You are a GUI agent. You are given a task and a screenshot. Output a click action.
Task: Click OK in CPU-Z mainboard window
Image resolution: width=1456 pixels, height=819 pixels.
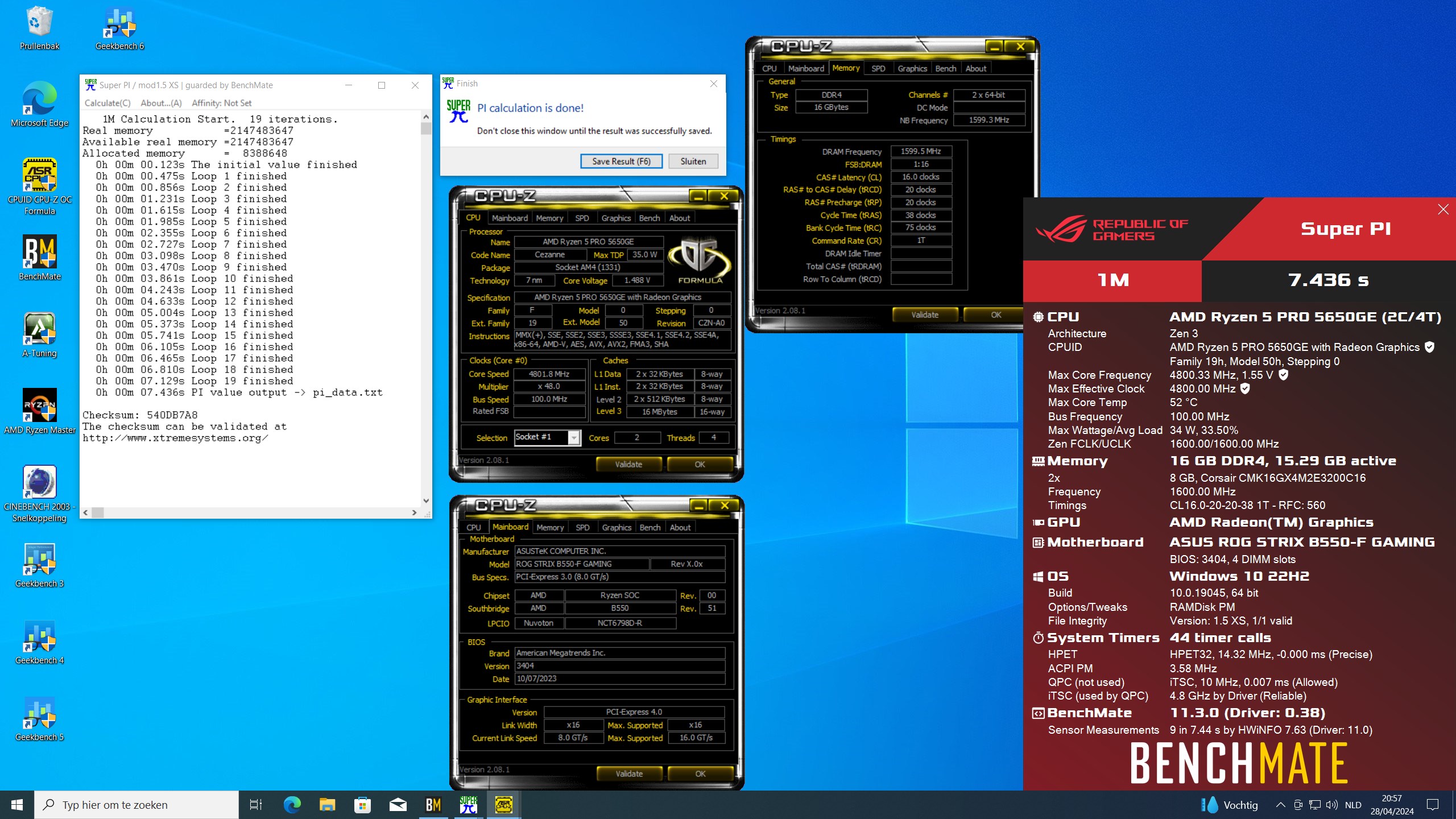(x=700, y=773)
